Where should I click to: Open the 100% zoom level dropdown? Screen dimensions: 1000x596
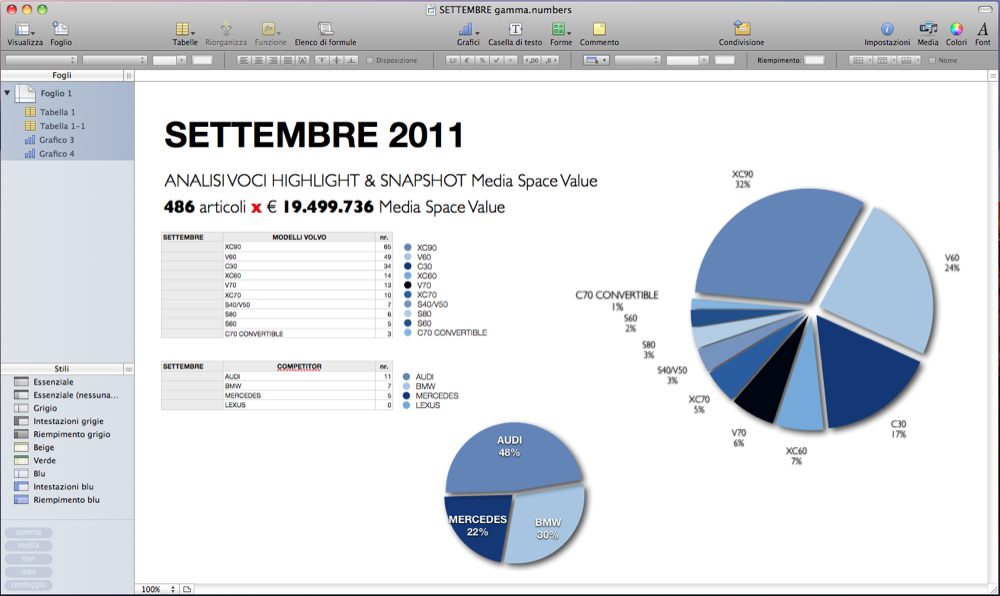(157, 589)
